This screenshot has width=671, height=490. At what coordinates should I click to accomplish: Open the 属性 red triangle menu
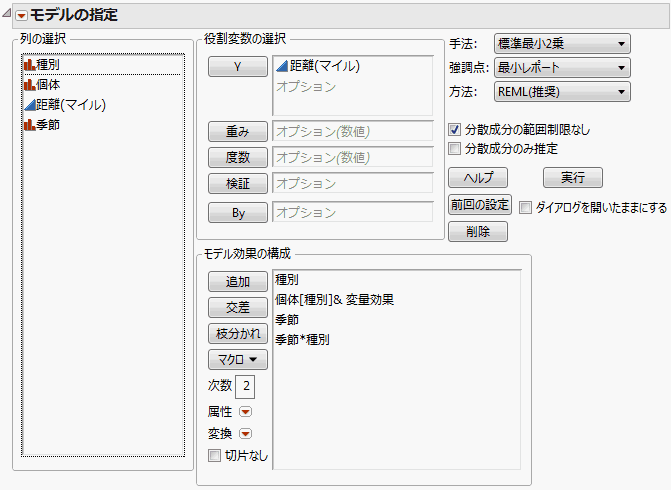click(x=245, y=411)
